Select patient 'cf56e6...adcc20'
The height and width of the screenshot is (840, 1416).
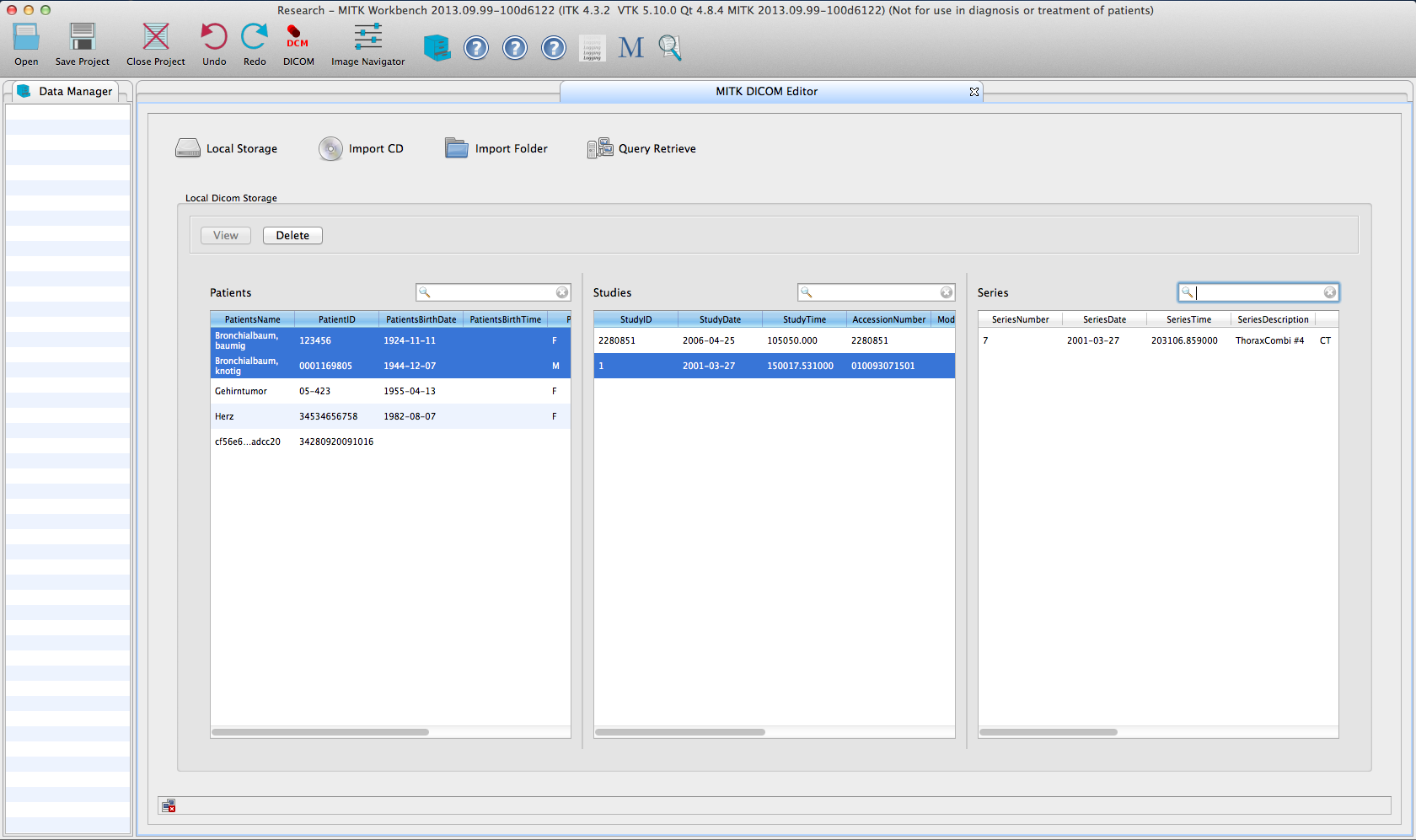point(390,441)
